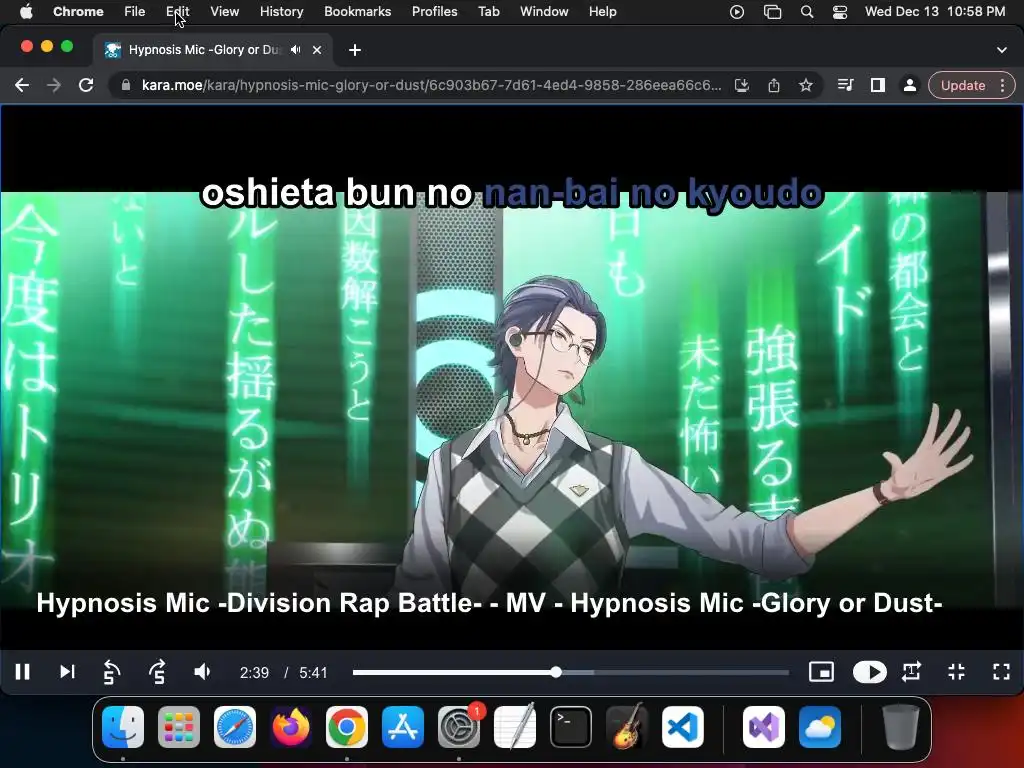1024x768 pixels.
Task: Click the video title overlay text
Action: (x=489, y=603)
